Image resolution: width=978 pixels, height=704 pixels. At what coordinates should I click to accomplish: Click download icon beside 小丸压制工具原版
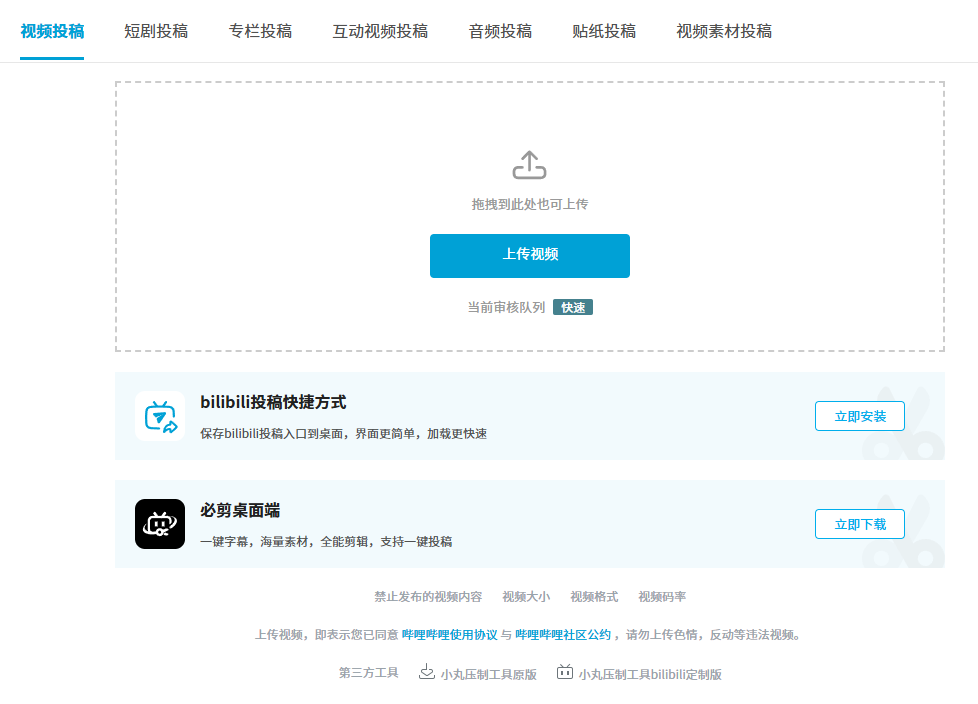[x=426, y=672]
